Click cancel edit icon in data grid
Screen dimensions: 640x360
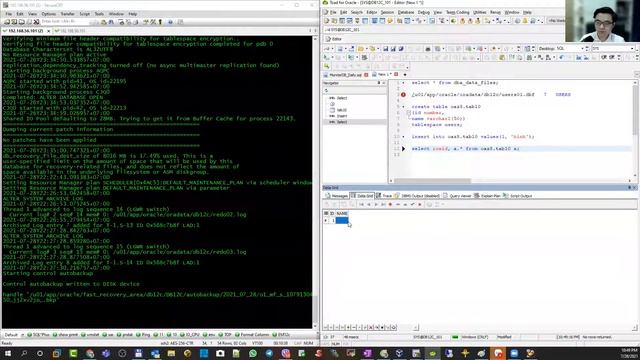(x=420, y=204)
